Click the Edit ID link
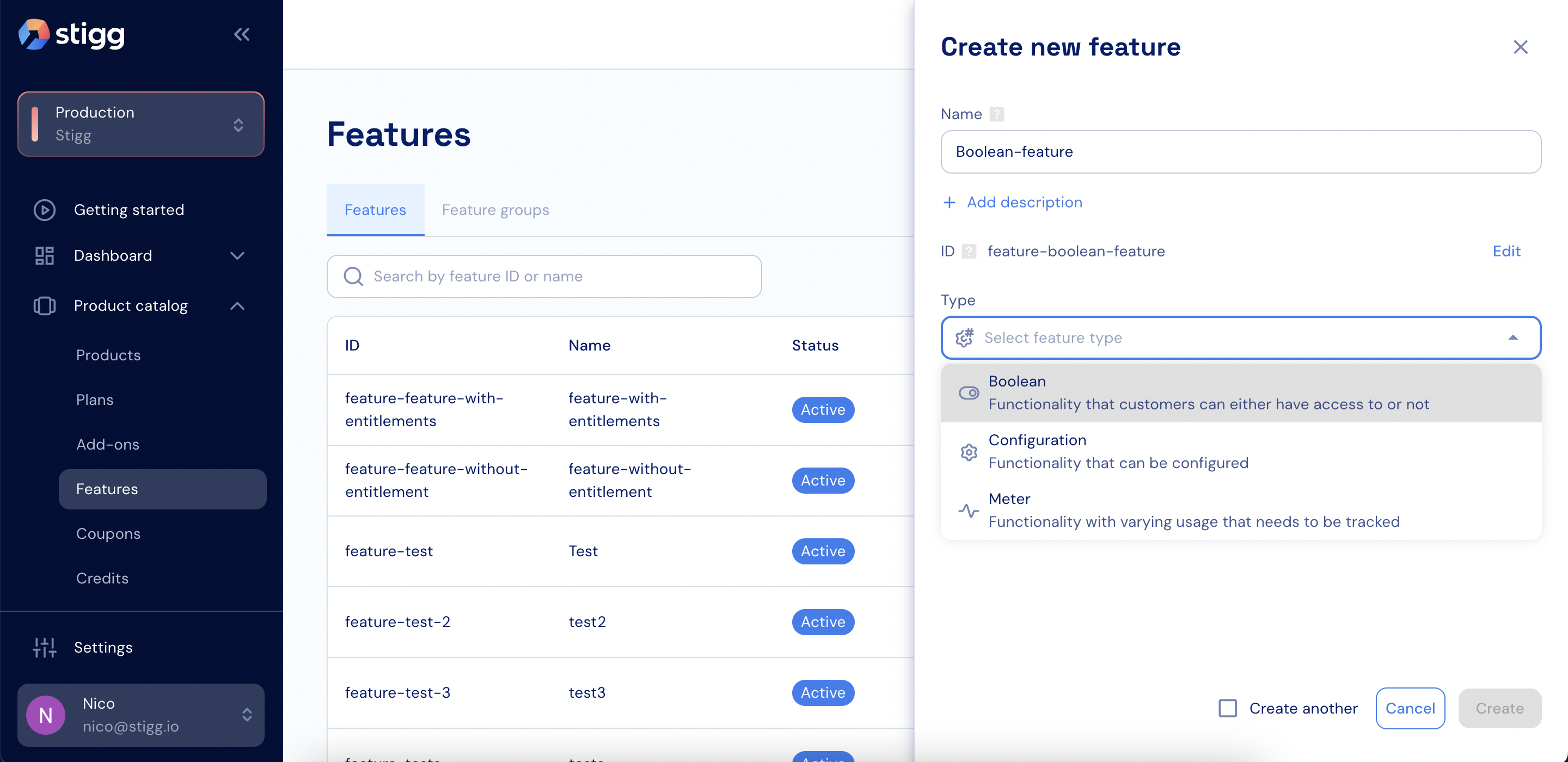This screenshot has width=1568, height=762. [1506, 251]
